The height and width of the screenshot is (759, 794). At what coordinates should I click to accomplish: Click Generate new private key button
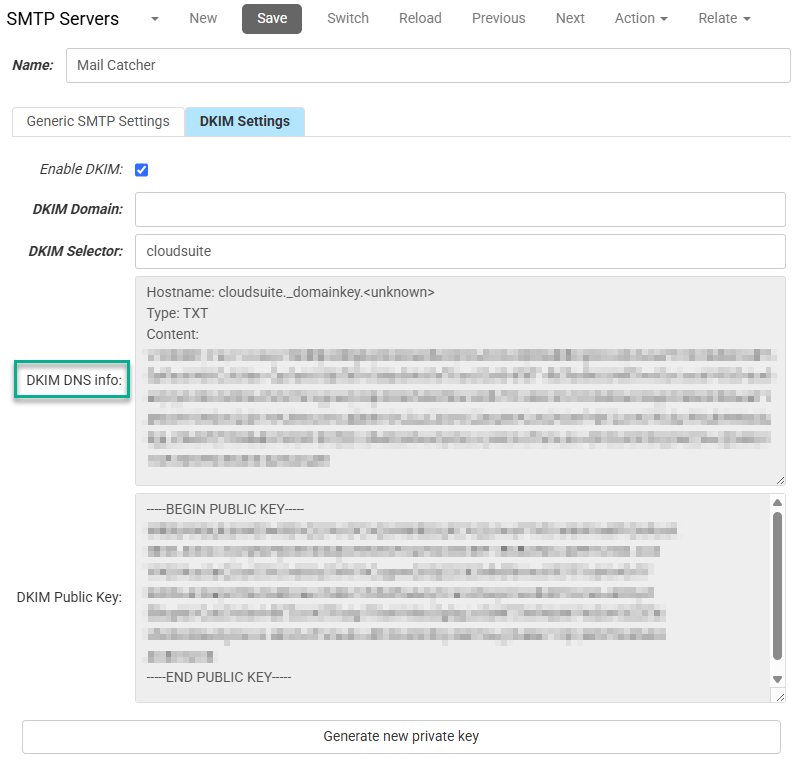point(401,736)
